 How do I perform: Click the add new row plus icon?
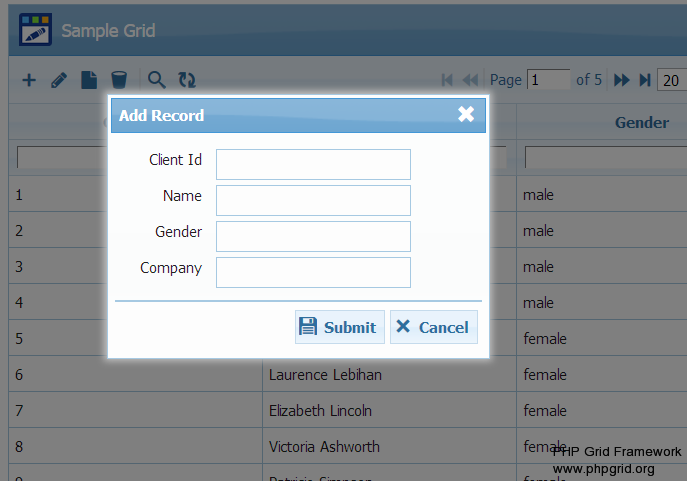29,80
